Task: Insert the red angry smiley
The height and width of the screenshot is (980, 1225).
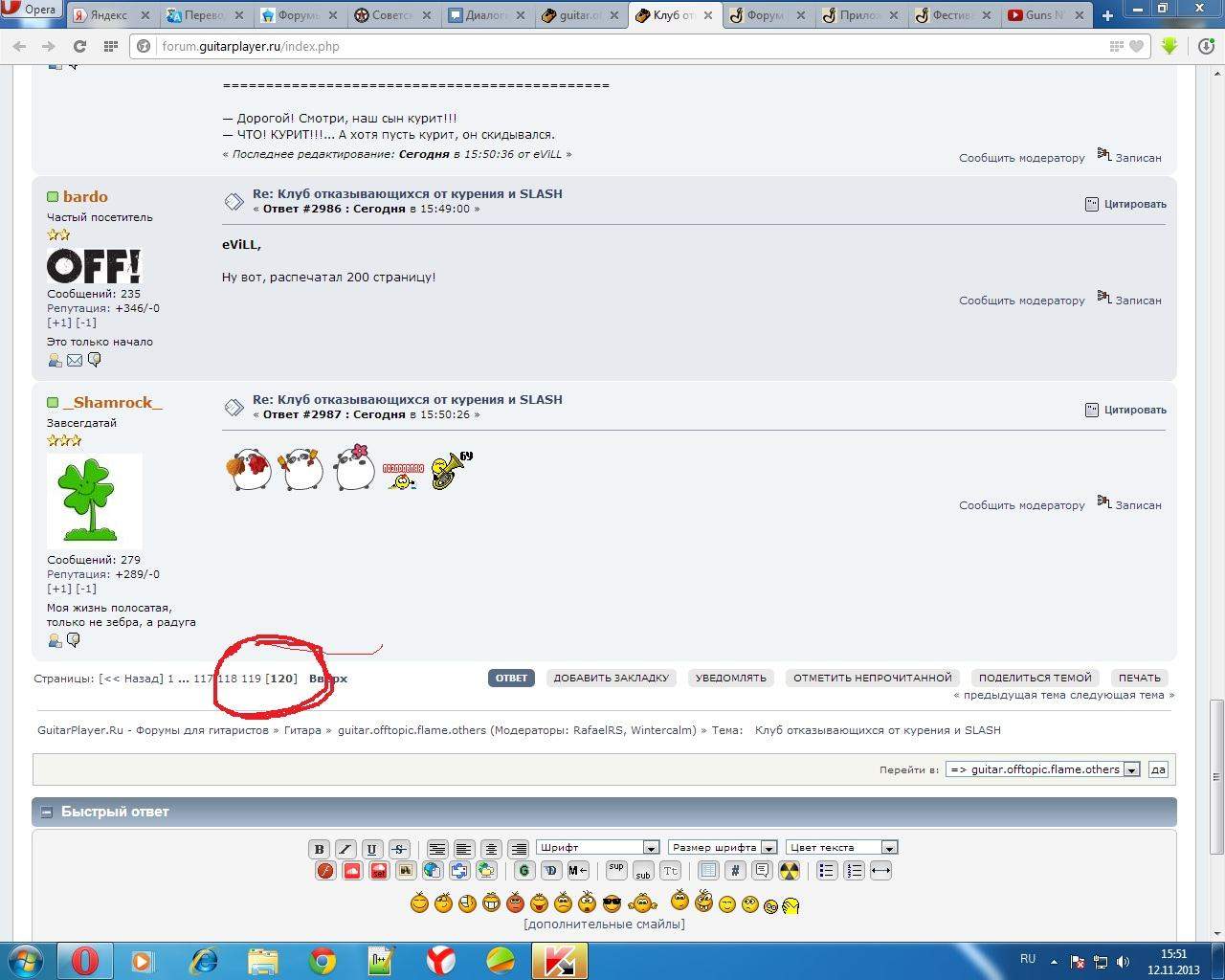Action: (x=515, y=902)
